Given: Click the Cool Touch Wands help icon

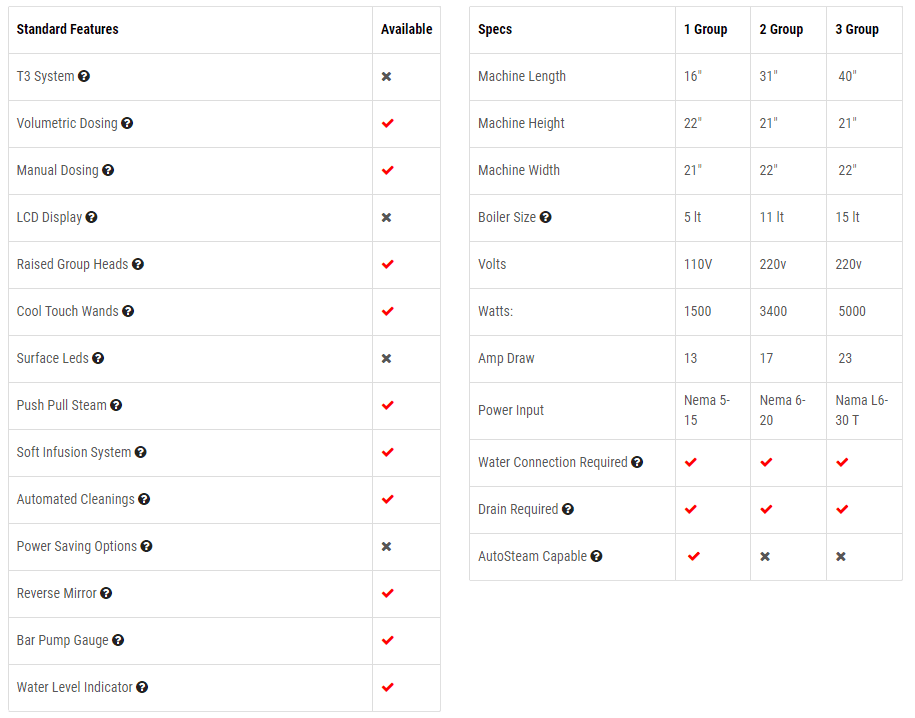Looking at the screenshot, I should point(128,311).
